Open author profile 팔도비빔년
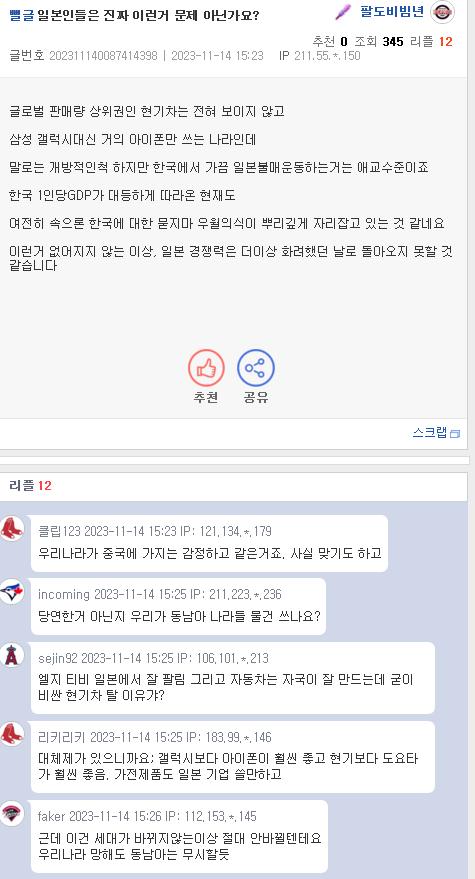Image resolution: width=475 pixels, height=879 pixels. click(391, 12)
